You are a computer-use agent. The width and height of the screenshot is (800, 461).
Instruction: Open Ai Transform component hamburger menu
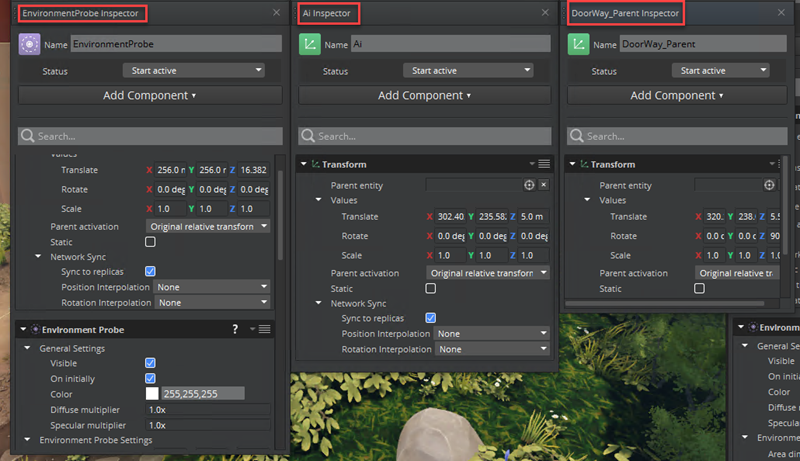(544, 164)
